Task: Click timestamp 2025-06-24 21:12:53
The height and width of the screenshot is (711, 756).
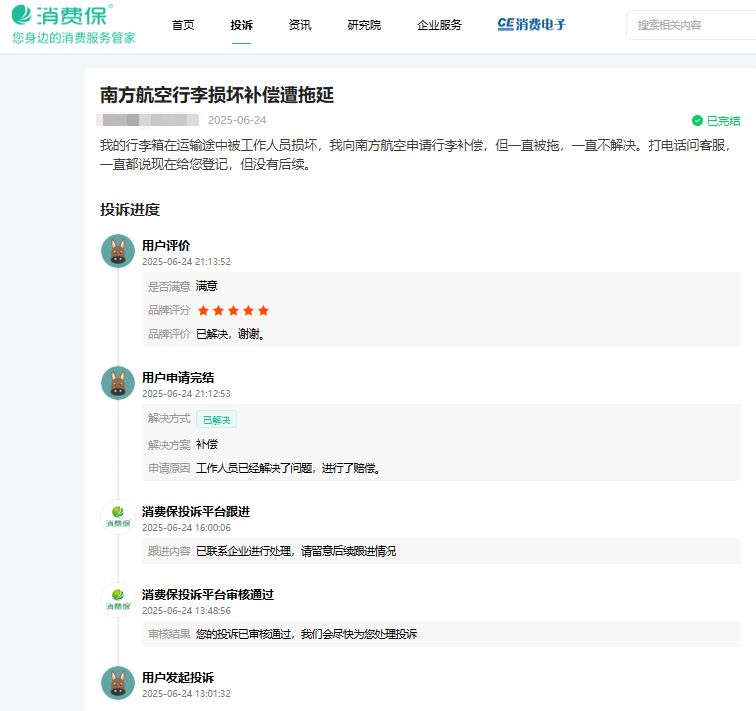Action: tap(186, 394)
